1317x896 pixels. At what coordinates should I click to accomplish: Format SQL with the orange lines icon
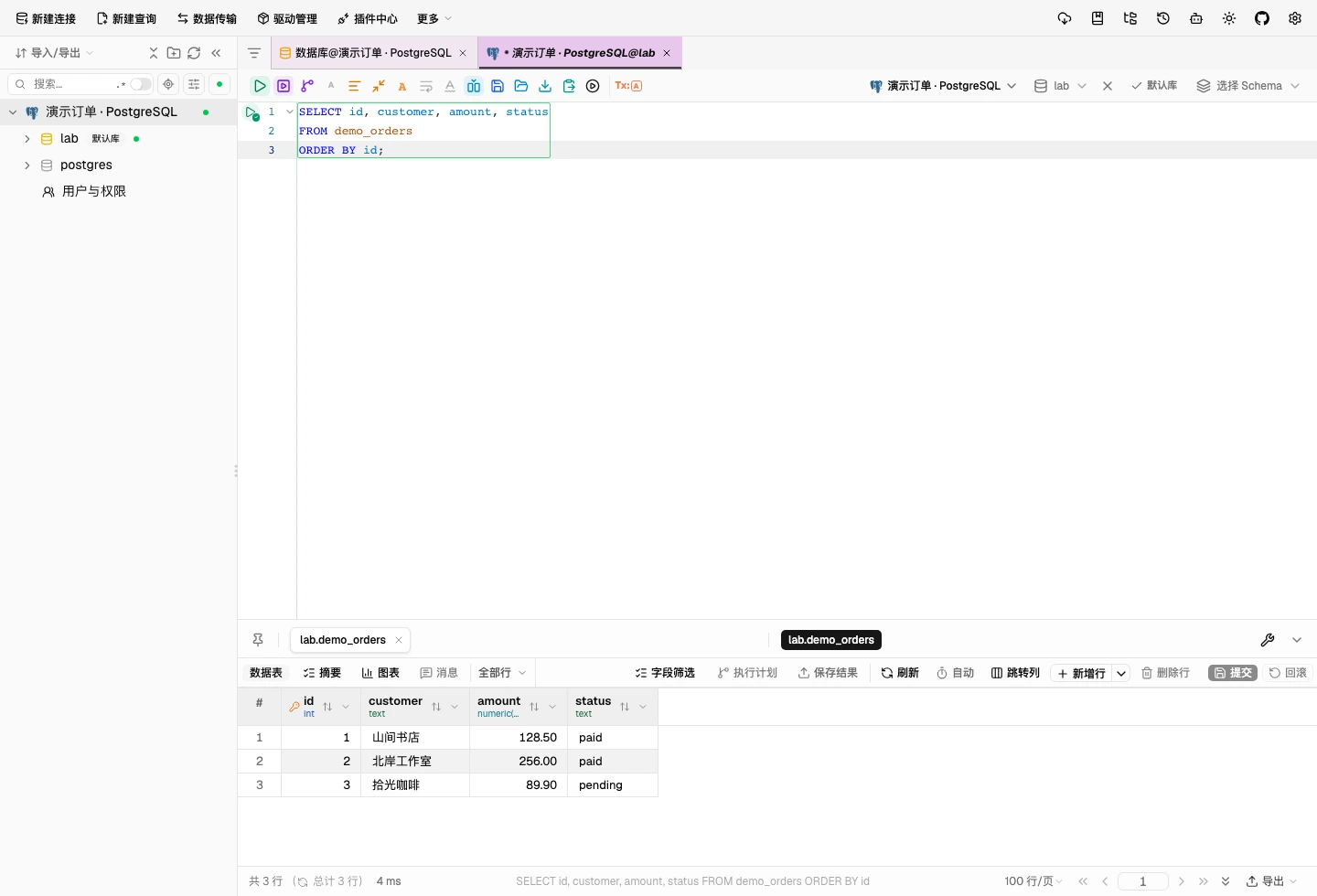354,86
